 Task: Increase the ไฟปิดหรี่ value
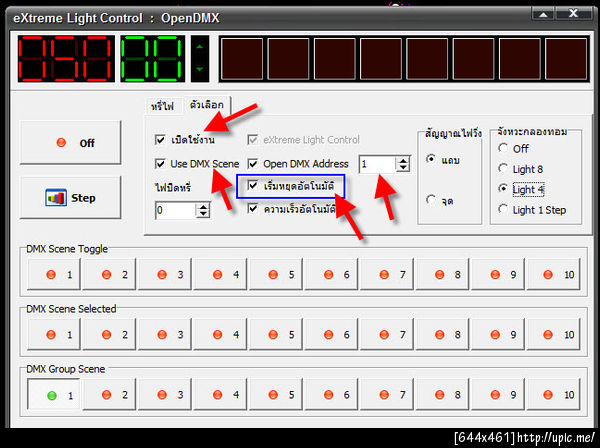point(203,206)
